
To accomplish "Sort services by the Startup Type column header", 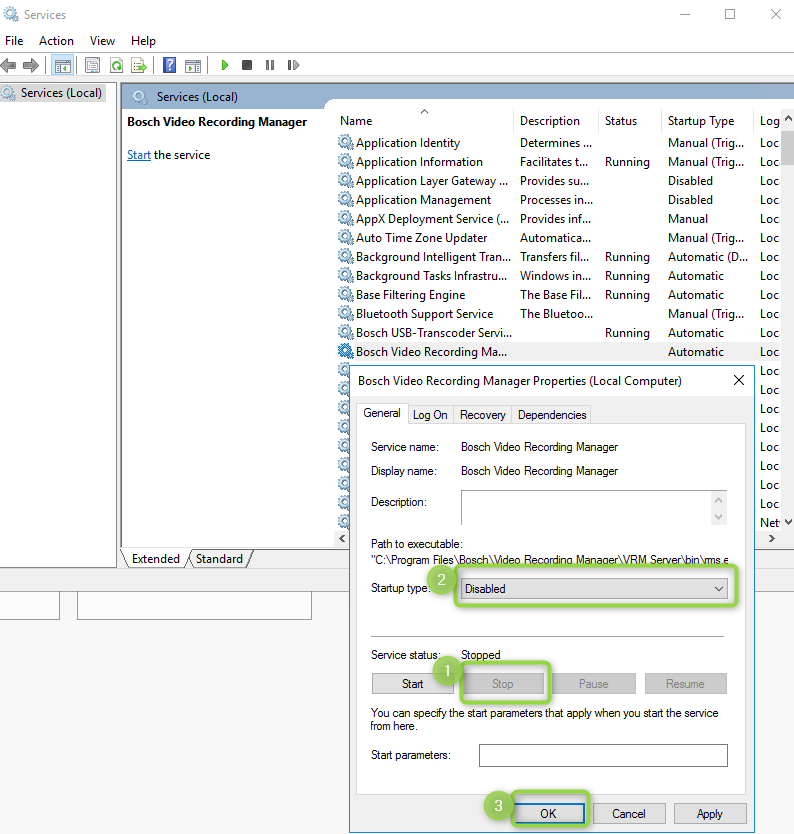I will click(x=700, y=121).
